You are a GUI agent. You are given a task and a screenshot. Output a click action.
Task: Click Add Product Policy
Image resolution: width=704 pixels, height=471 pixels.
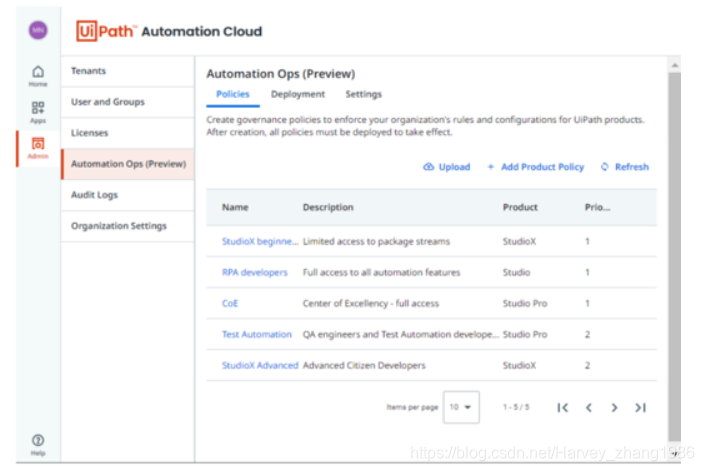click(x=535, y=167)
